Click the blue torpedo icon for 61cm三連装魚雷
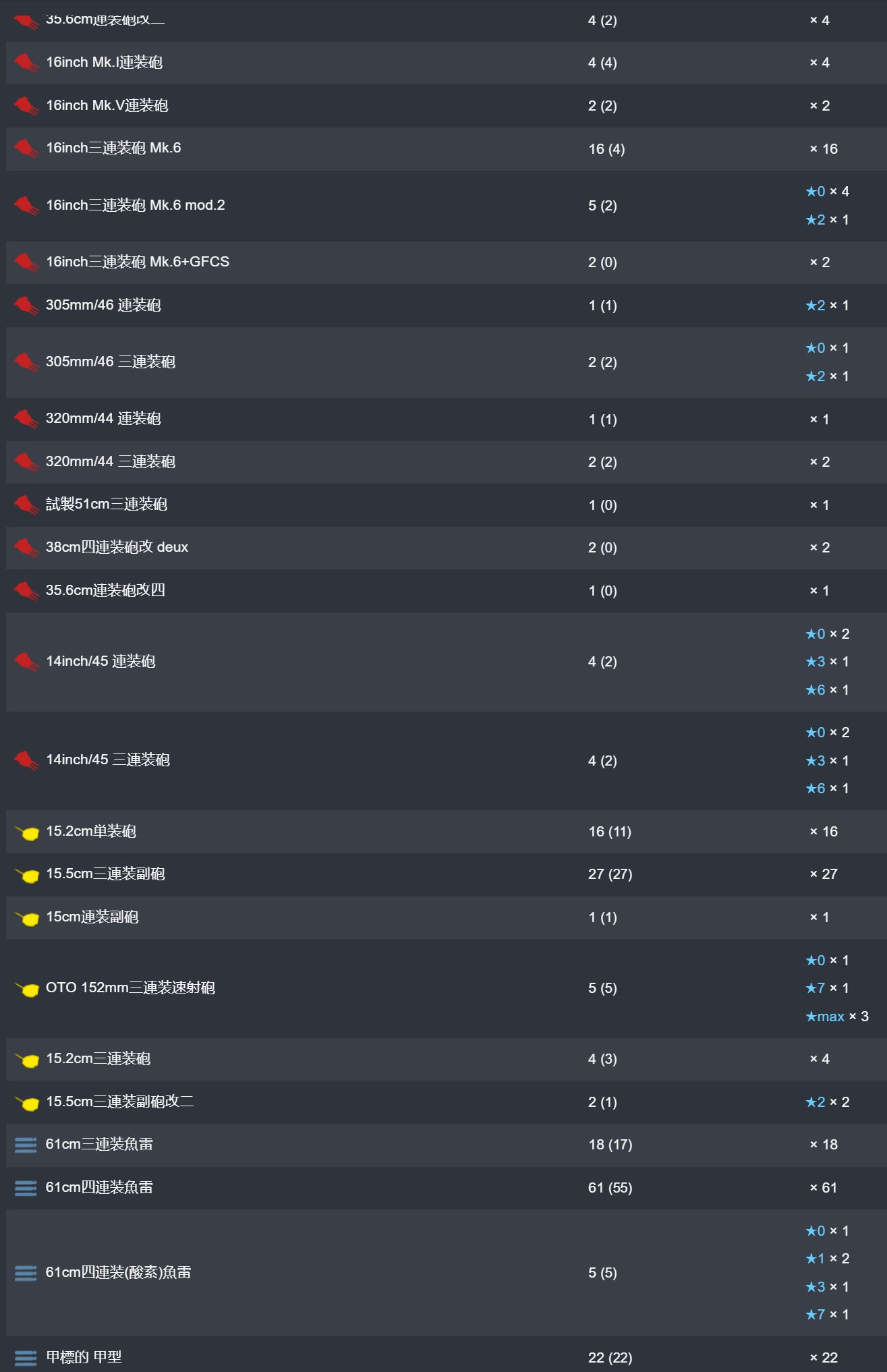The height and width of the screenshot is (1372, 887). click(26, 1145)
